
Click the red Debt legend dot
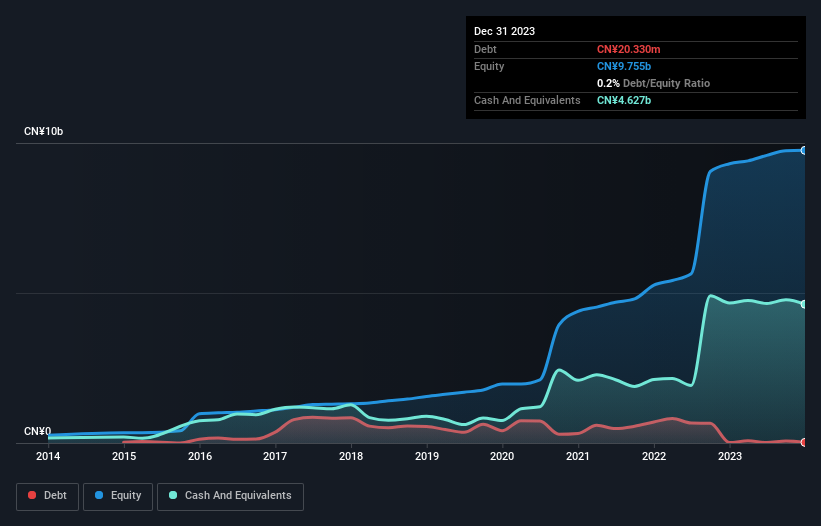tap(32, 495)
